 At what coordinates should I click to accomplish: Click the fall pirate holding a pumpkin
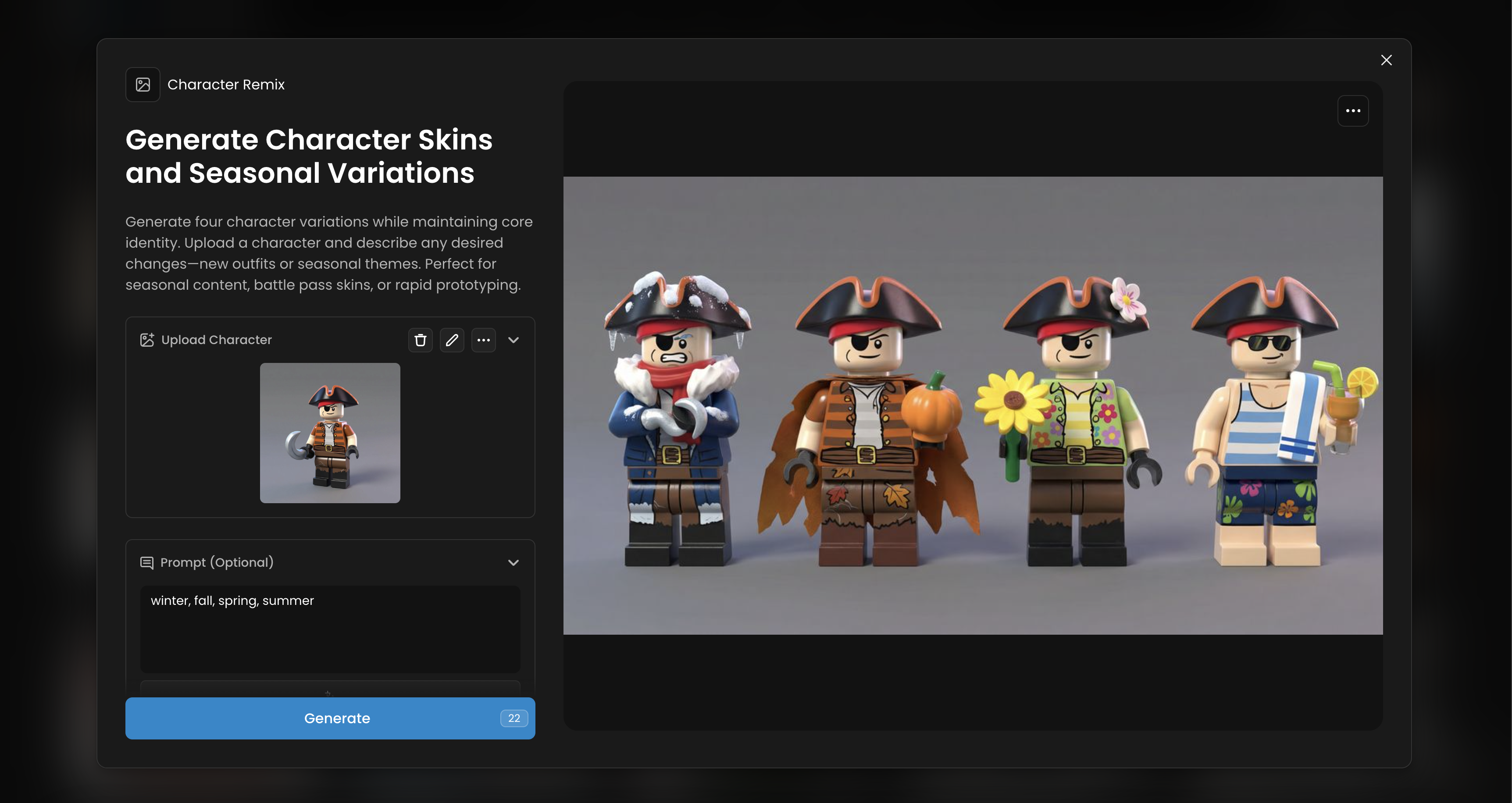coord(869,423)
